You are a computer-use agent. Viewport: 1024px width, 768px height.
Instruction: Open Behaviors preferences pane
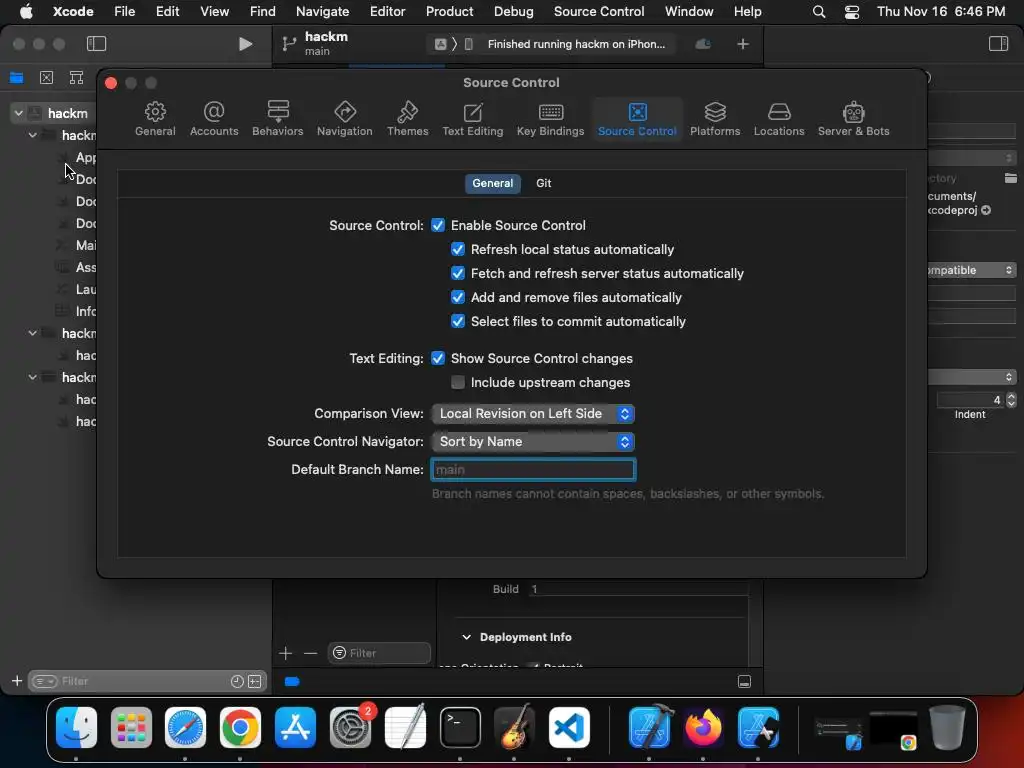pyautogui.click(x=278, y=119)
